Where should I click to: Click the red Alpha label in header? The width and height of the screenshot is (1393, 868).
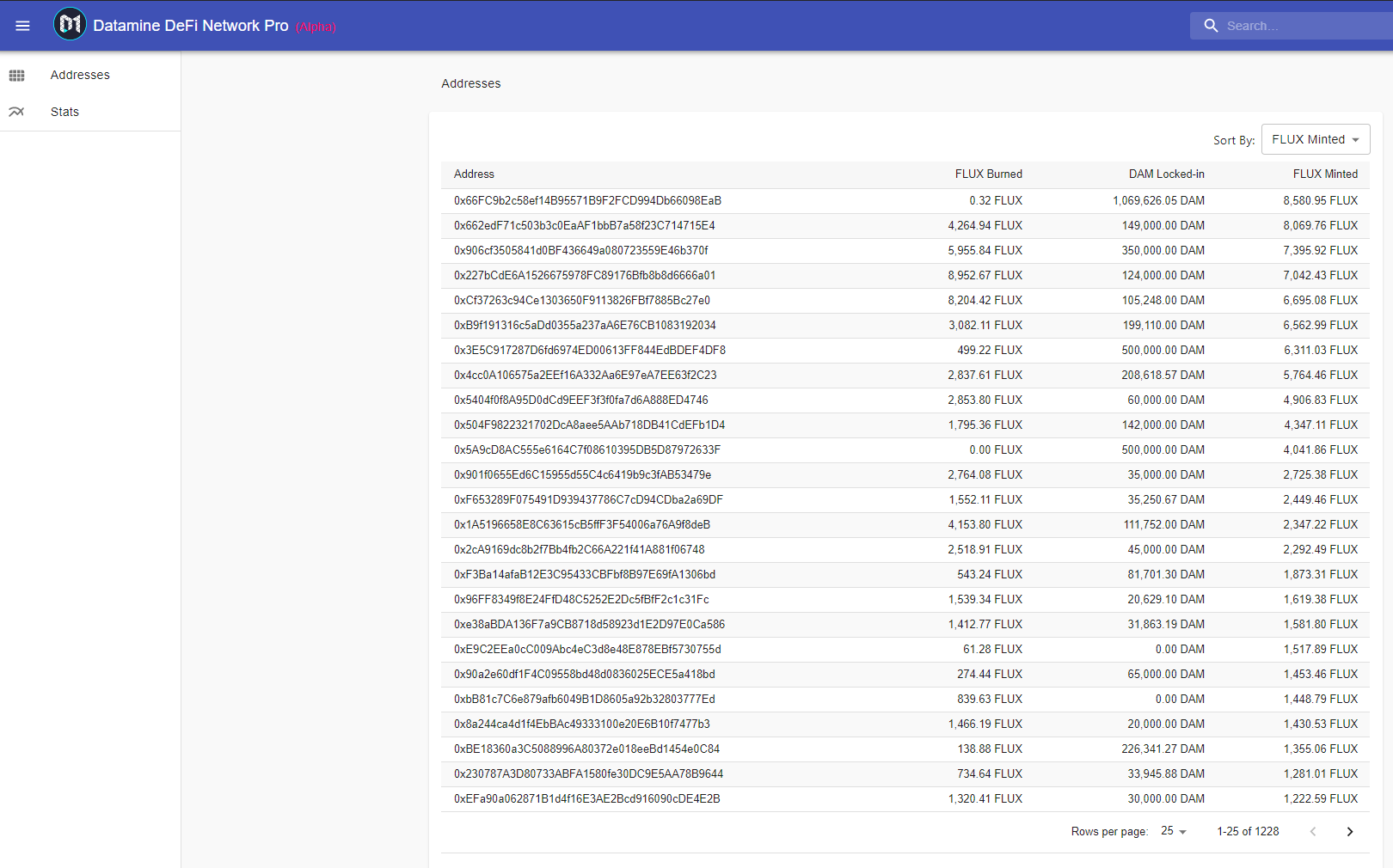[316, 27]
